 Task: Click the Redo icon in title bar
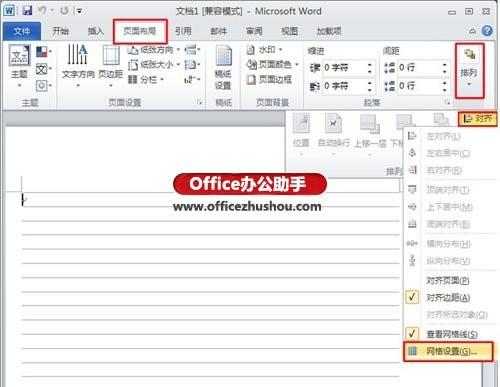[64, 11]
